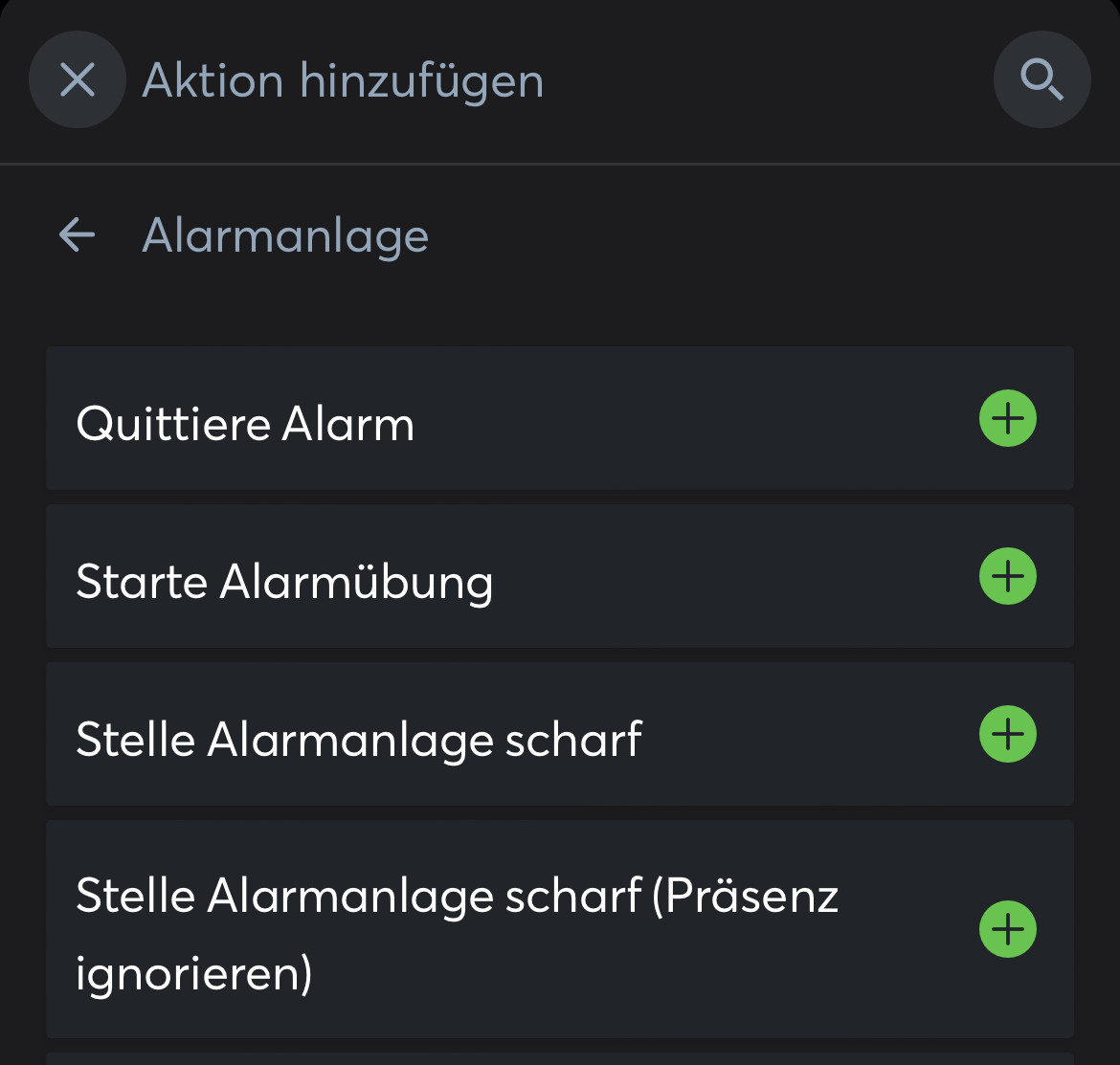This screenshot has width=1120, height=1065.
Task: Close the Aktion hinzufügen dialog
Action: [x=78, y=79]
